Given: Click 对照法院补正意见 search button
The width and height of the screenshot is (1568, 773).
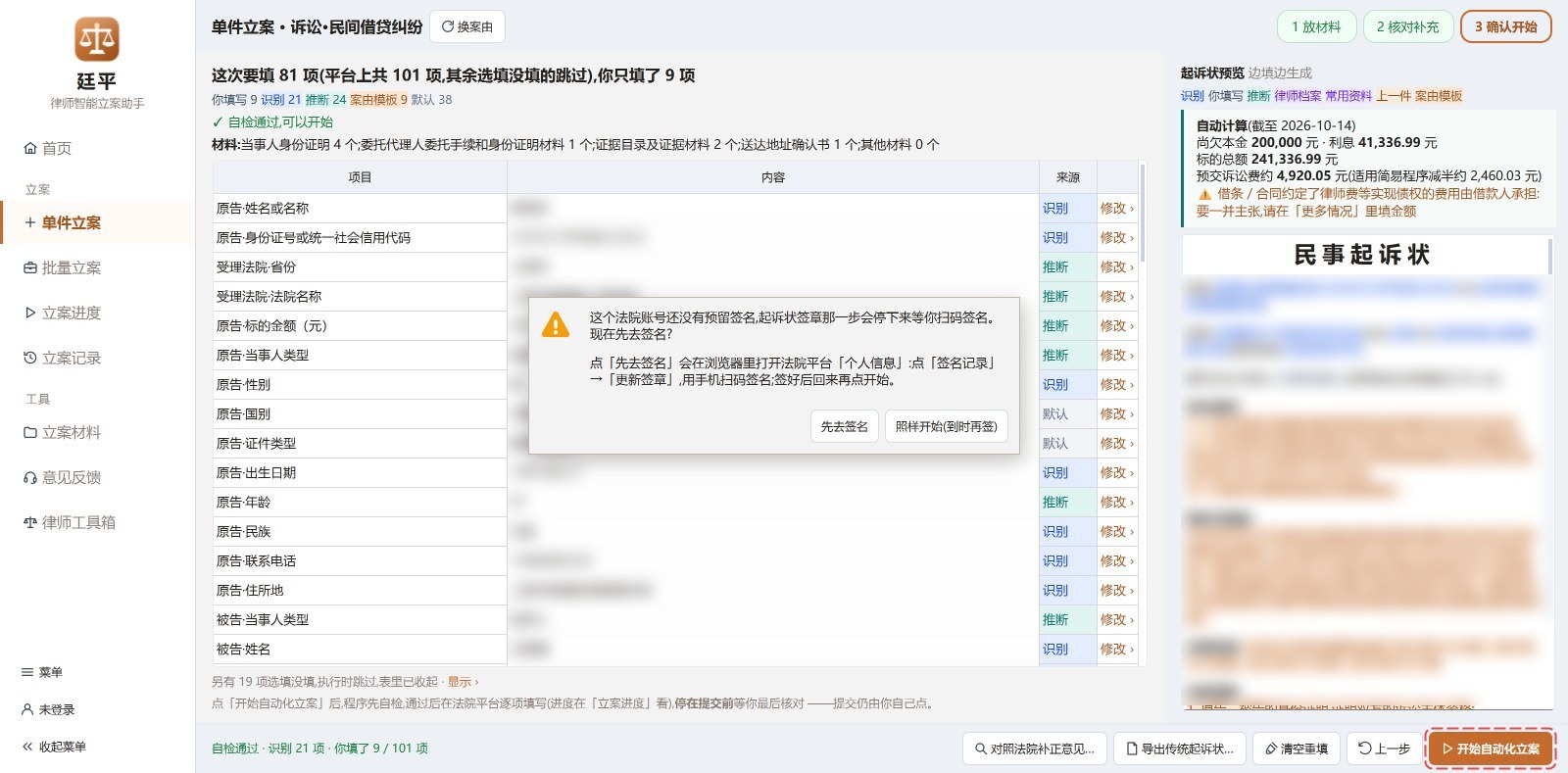Looking at the screenshot, I should click(x=1035, y=749).
